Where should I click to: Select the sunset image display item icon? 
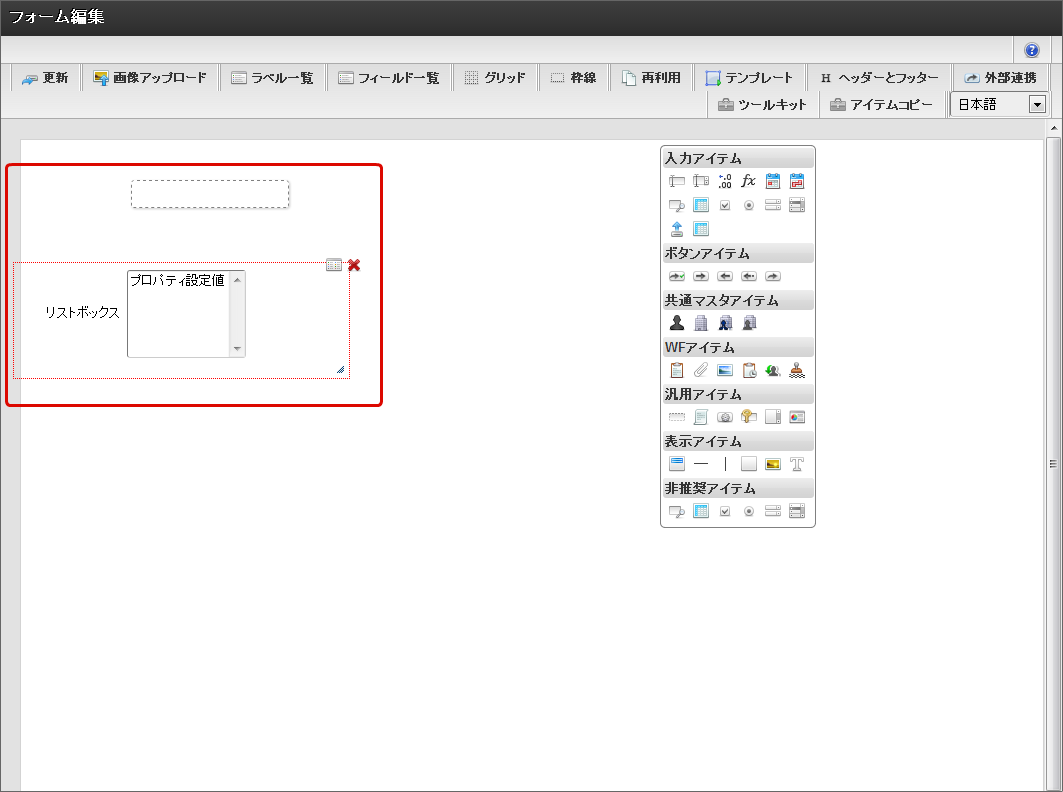point(773,464)
